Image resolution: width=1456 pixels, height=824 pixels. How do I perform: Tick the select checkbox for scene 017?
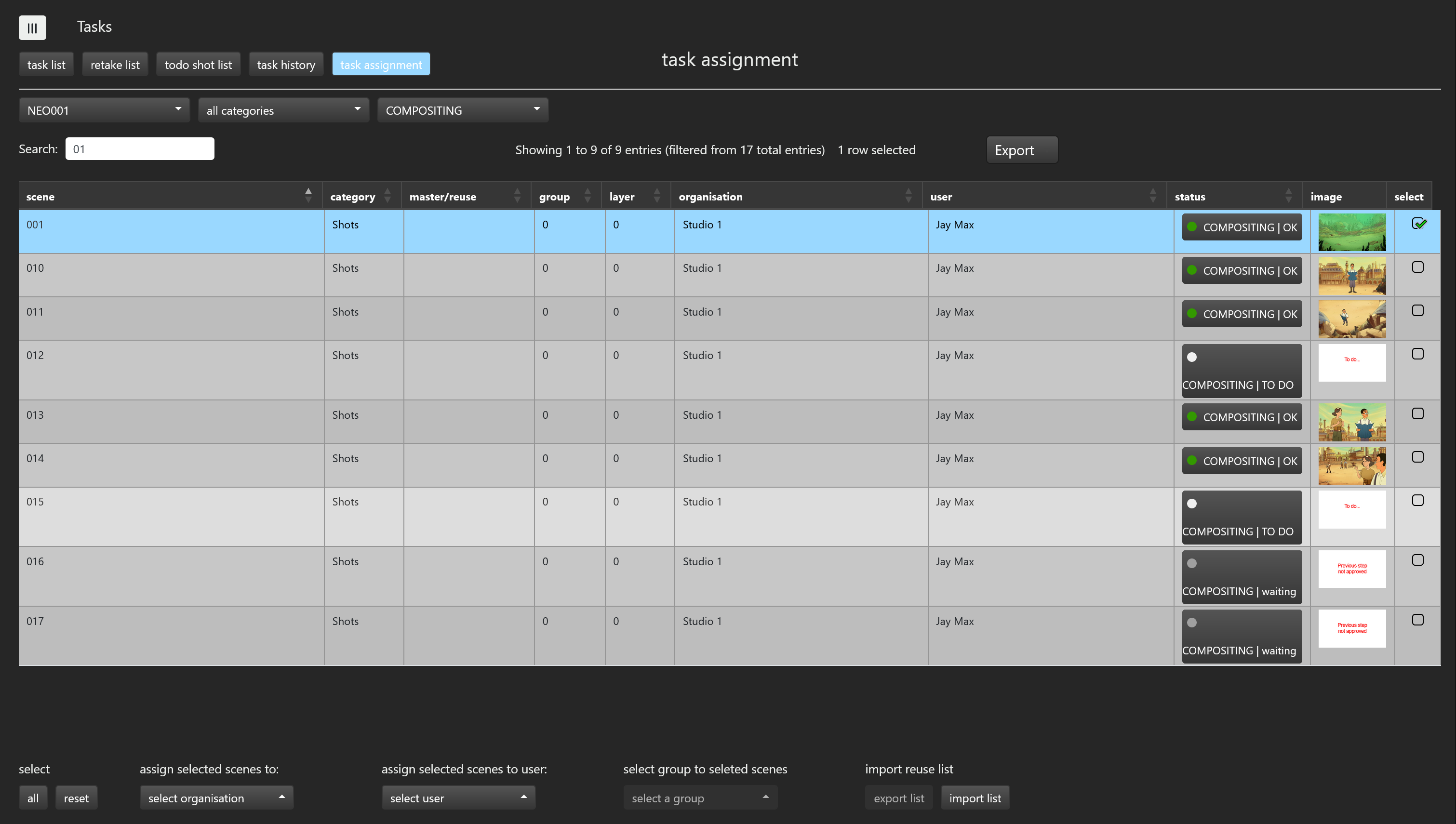pos(1417,620)
